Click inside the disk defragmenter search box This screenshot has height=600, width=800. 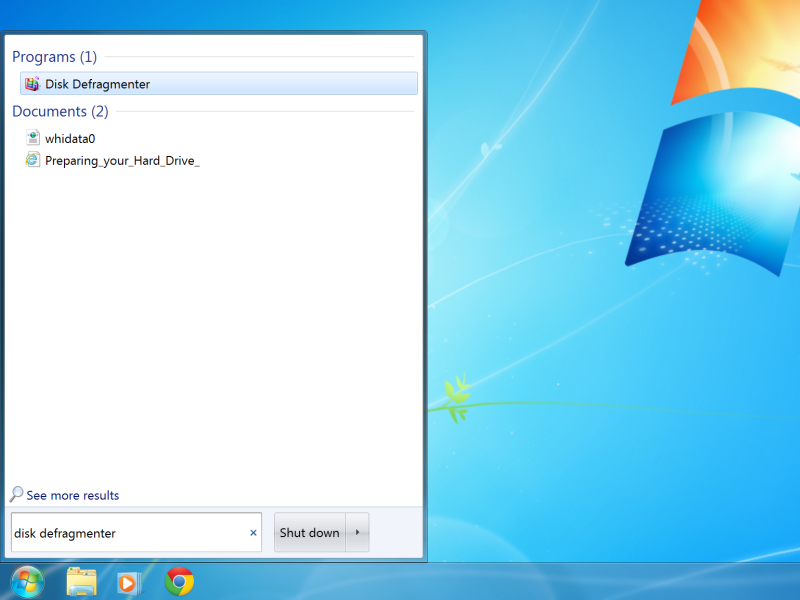click(x=130, y=532)
